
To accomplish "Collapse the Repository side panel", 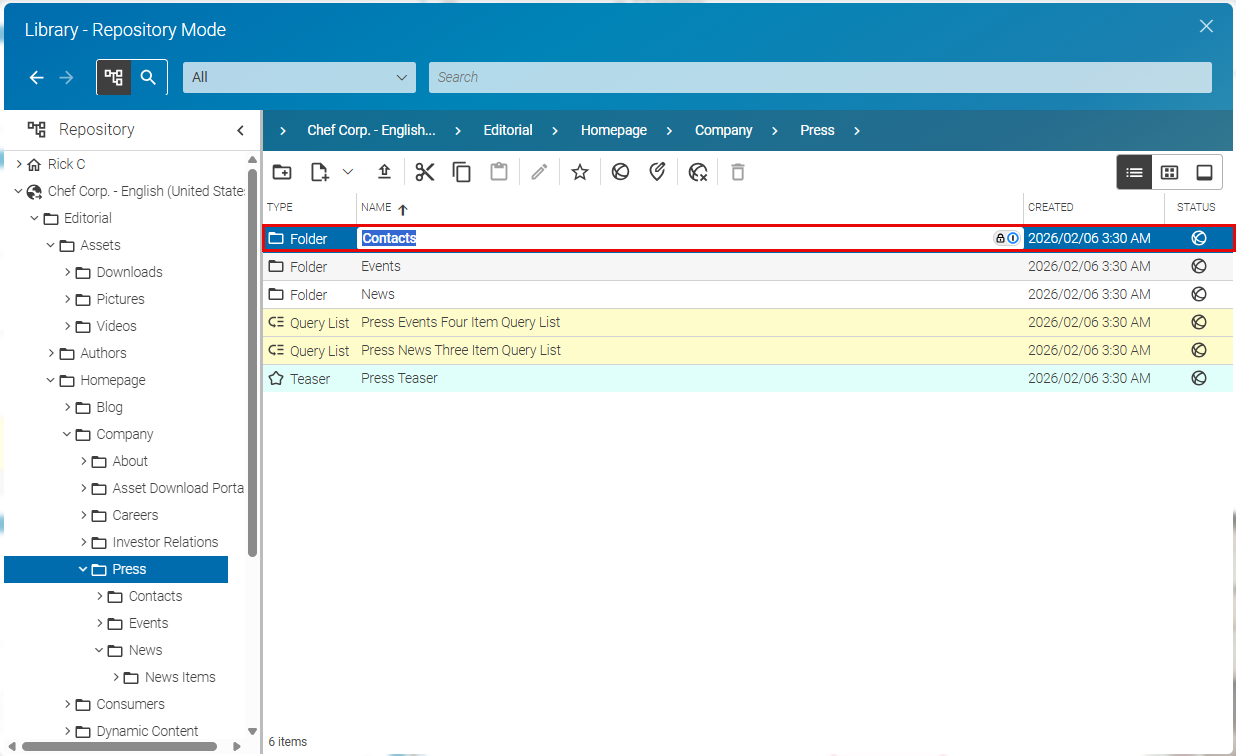I will [240, 130].
